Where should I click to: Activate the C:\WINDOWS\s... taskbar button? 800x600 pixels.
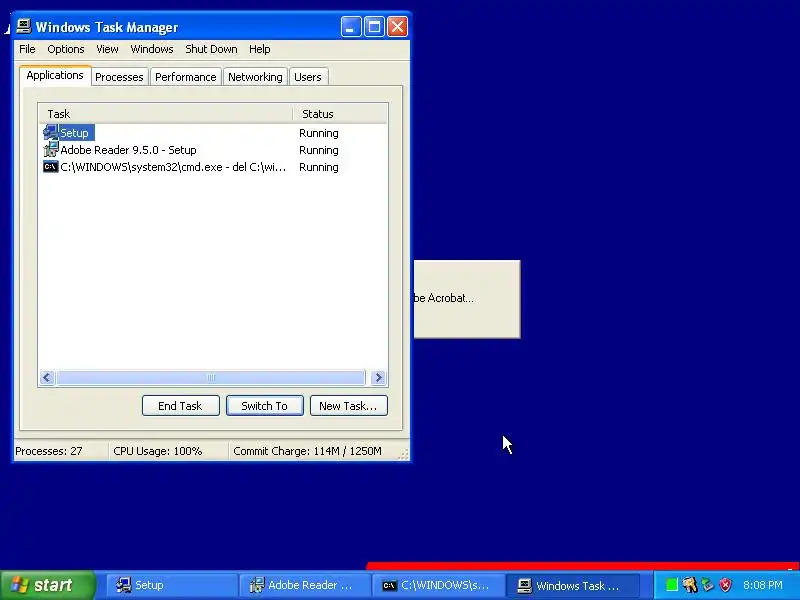coord(438,585)
